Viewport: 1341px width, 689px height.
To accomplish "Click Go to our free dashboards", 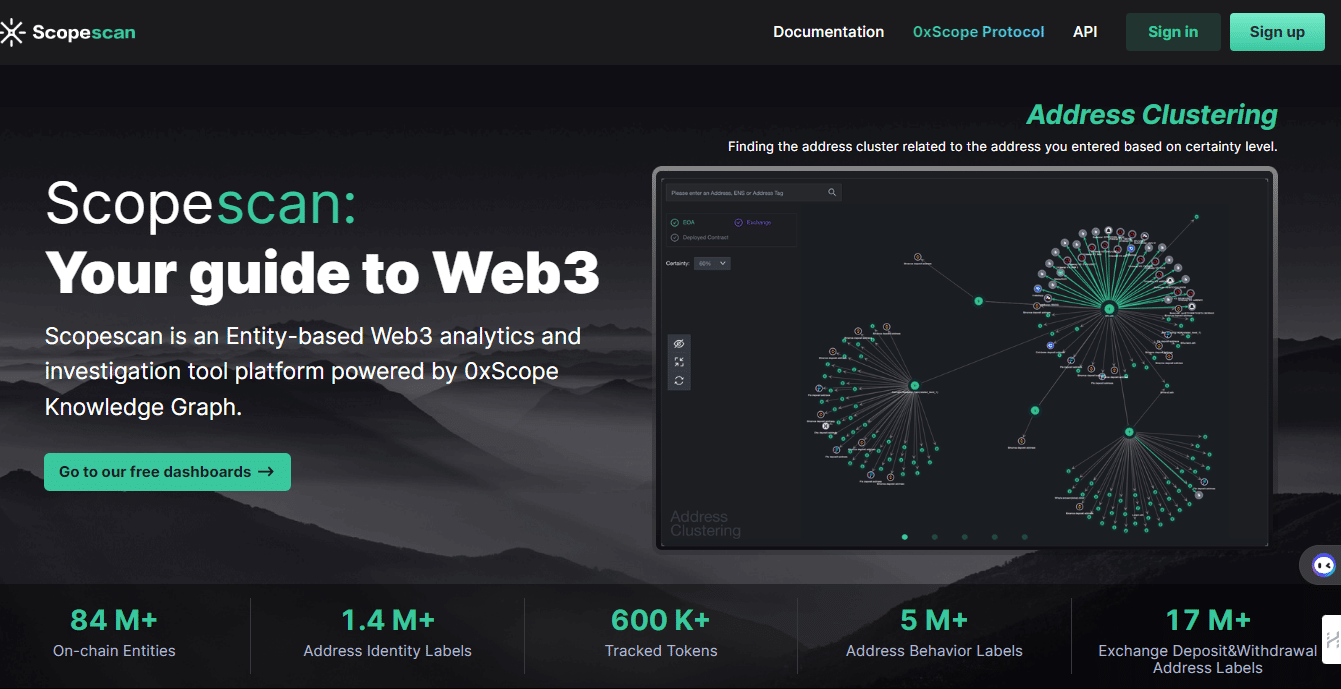I will (167, 472).
